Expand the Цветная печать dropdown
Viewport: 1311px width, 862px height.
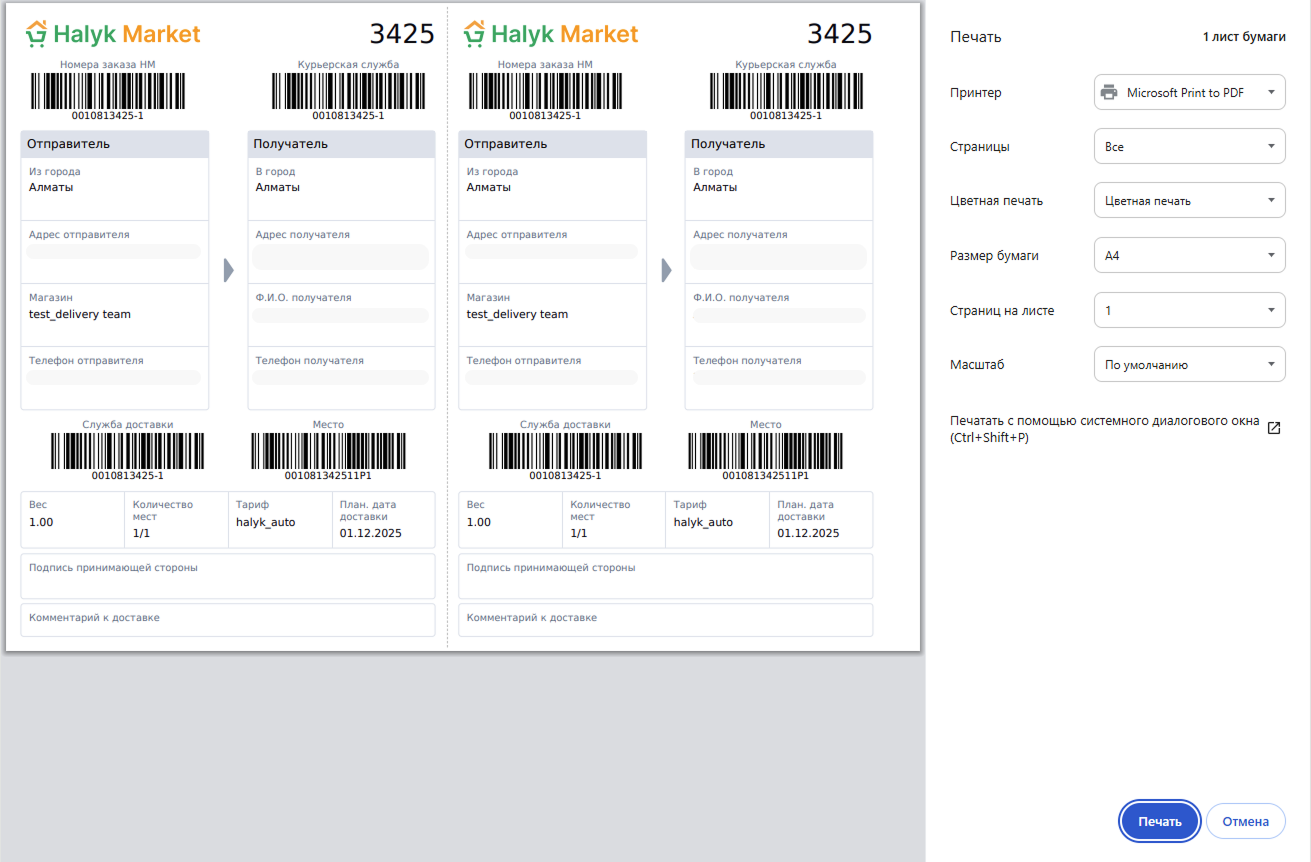point(1189,201)
